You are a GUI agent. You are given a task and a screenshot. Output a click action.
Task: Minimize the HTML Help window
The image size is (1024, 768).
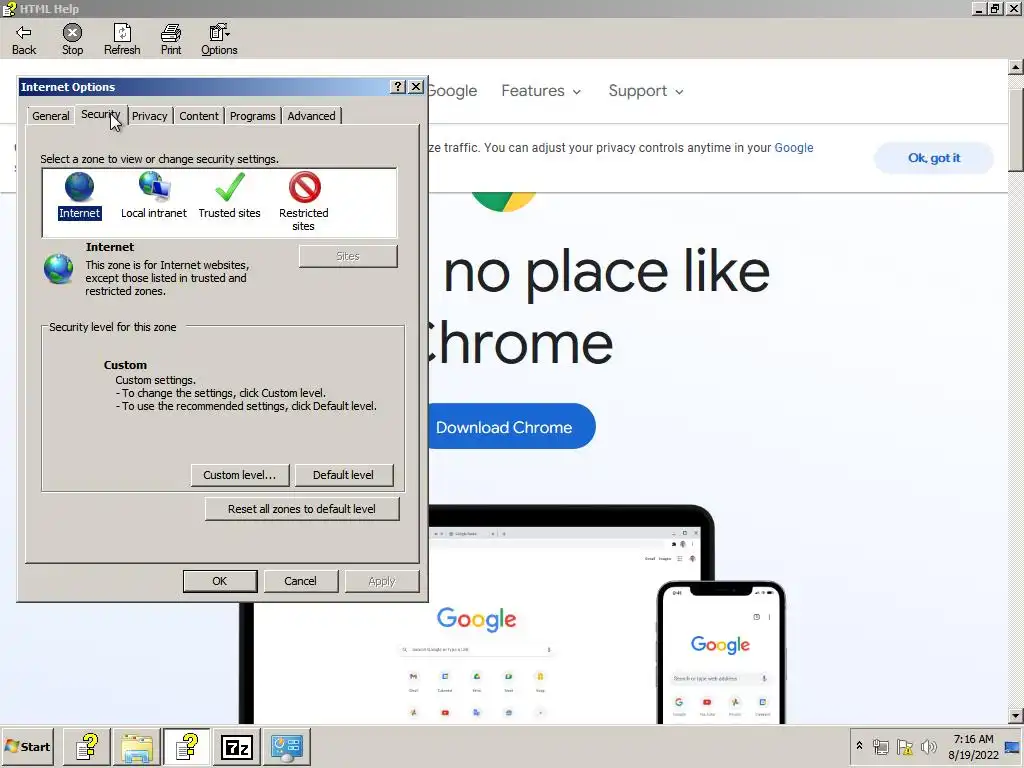point(979,8)
